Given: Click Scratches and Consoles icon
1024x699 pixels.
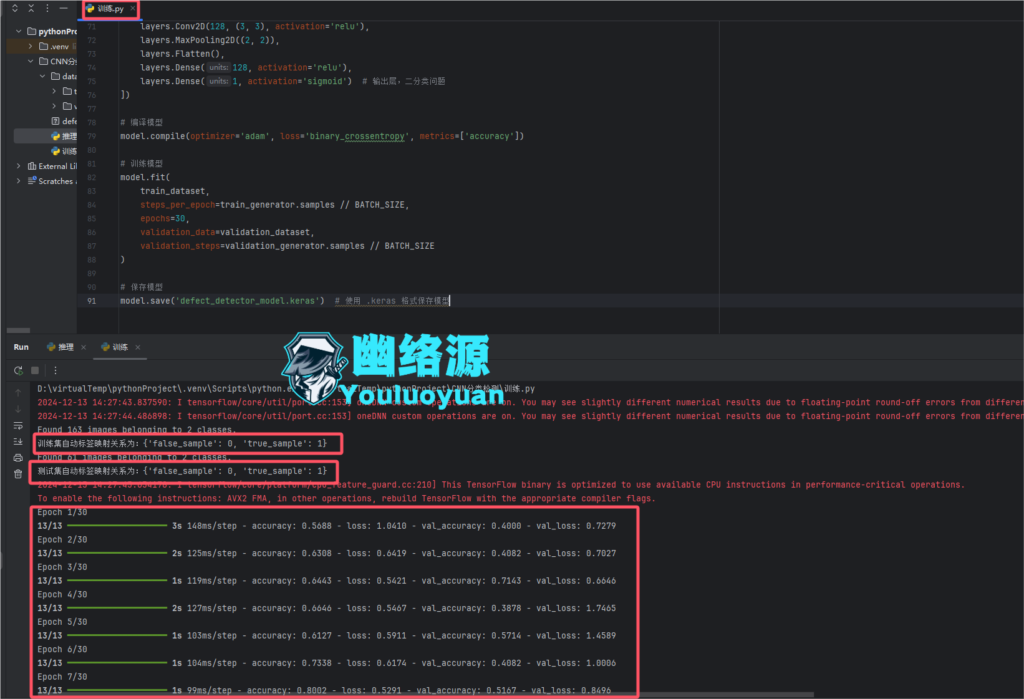Looking at the screenshot, I should tap(32, 181).
